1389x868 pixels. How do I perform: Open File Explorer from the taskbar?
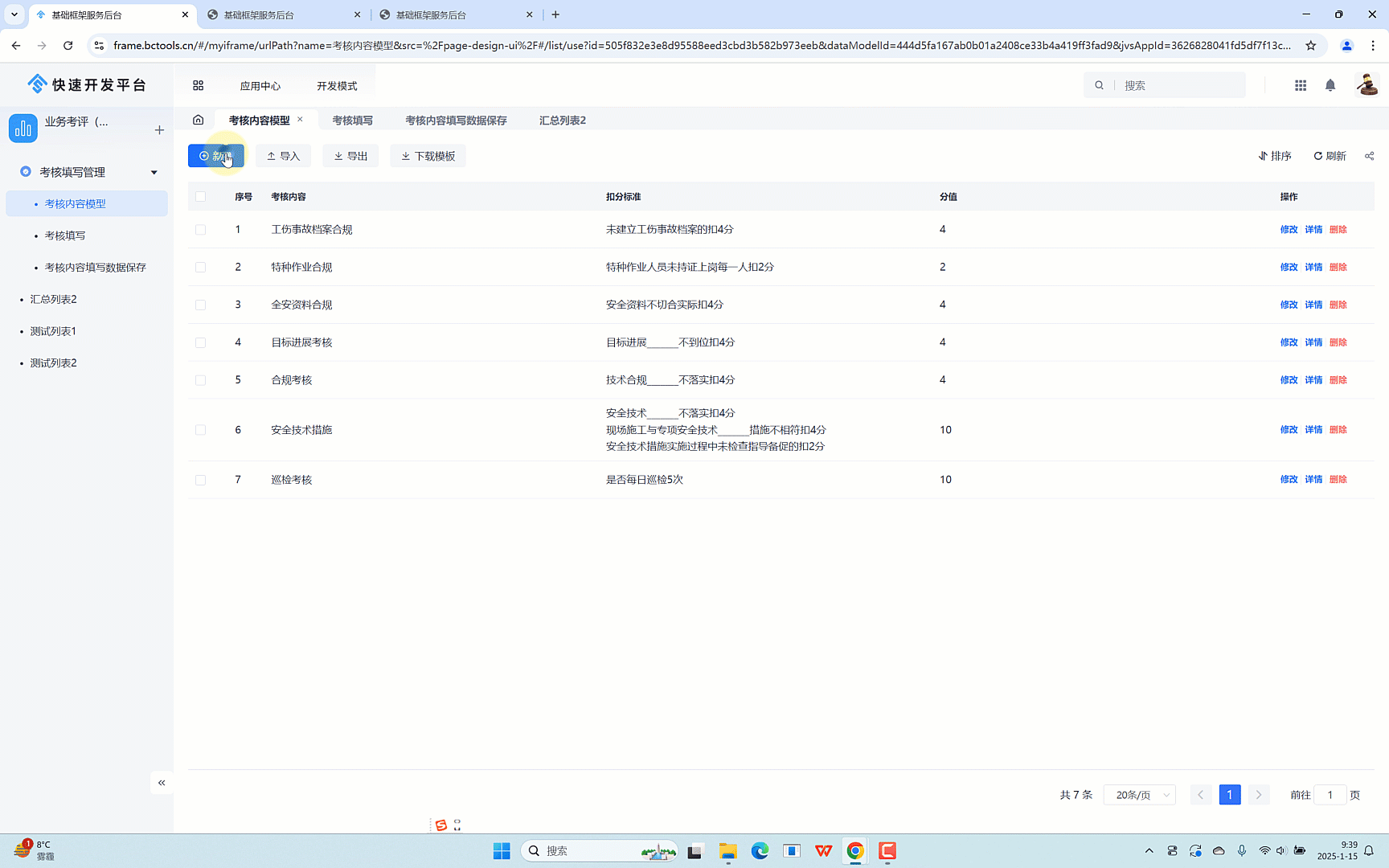[728, 851]
